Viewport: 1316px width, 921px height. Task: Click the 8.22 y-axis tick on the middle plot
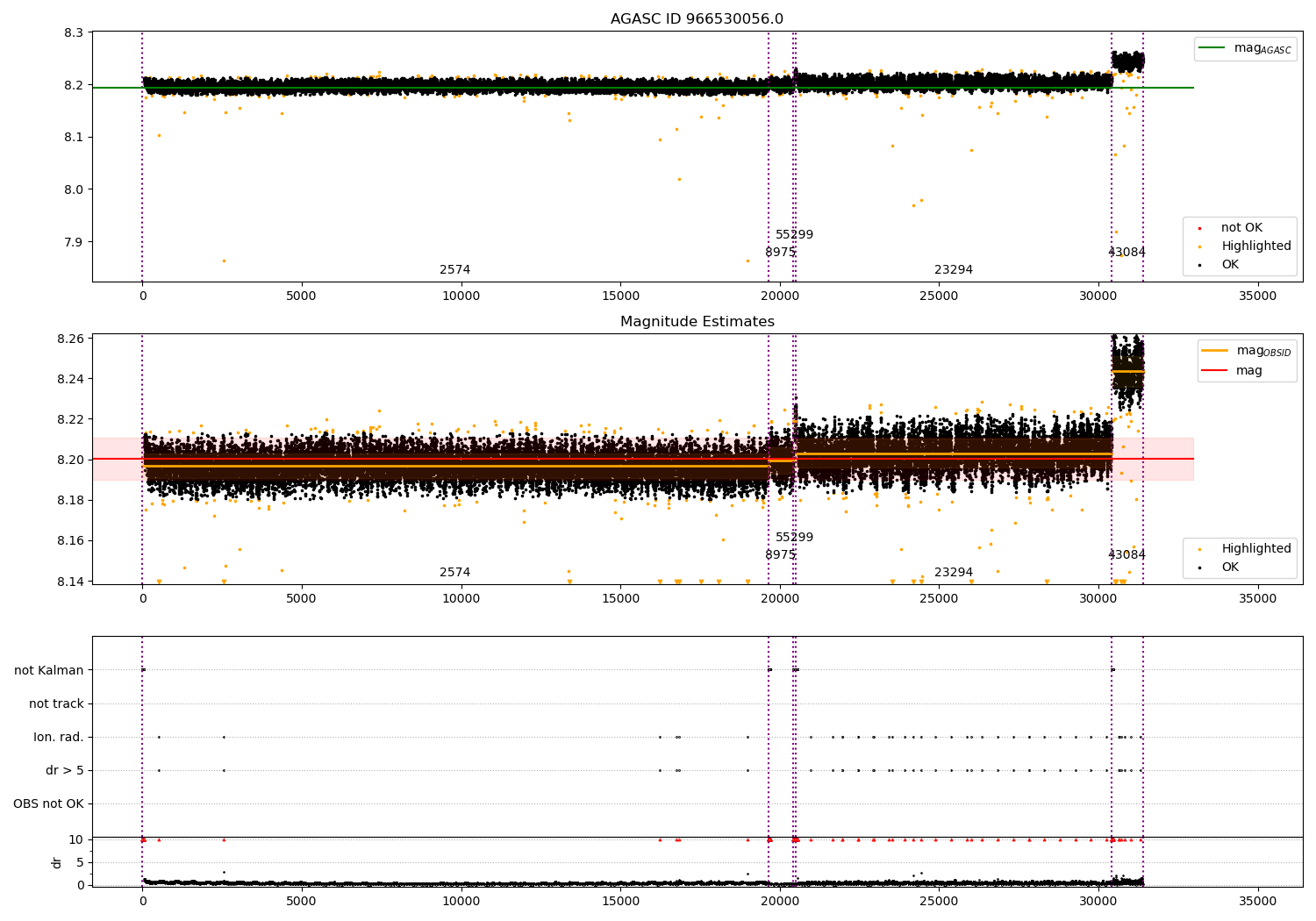tap(72, 419)
